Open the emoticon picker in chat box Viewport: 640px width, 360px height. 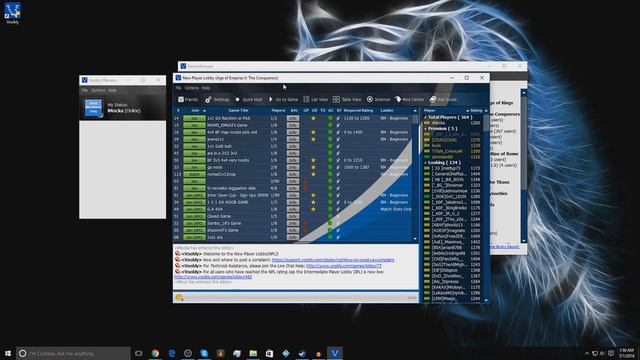[x=179, y=298]
